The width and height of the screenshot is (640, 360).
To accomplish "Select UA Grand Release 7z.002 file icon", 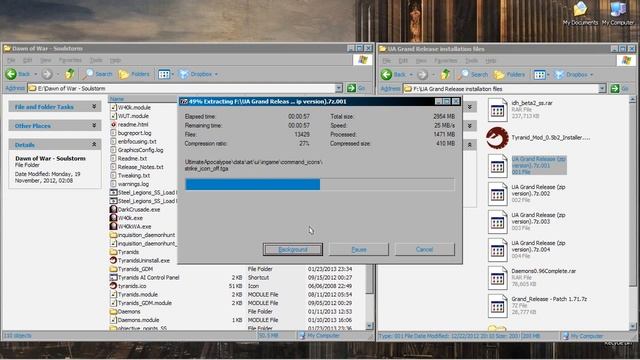I will pyautogui.click(x=497, y=194).
